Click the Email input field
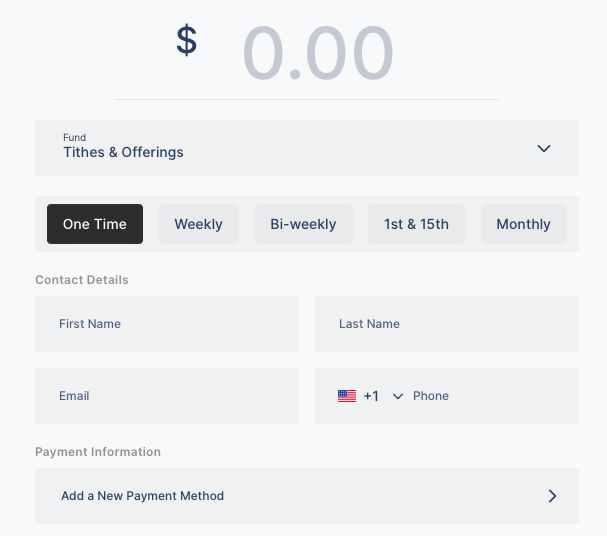The image size is (607, 536). [167, 396]
